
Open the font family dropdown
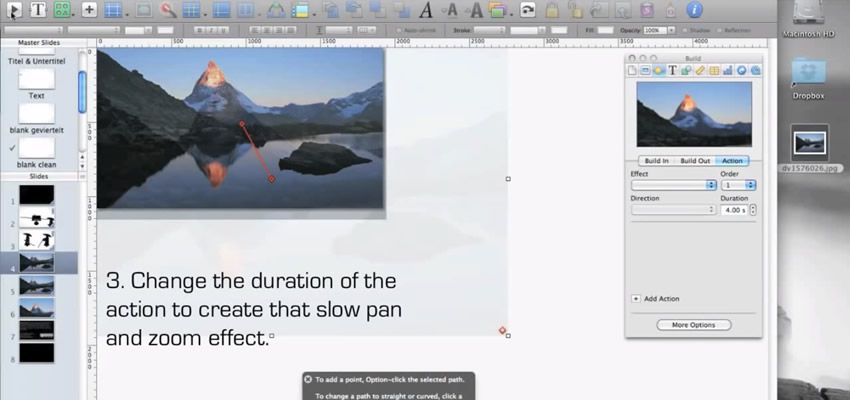pos(33,30)
